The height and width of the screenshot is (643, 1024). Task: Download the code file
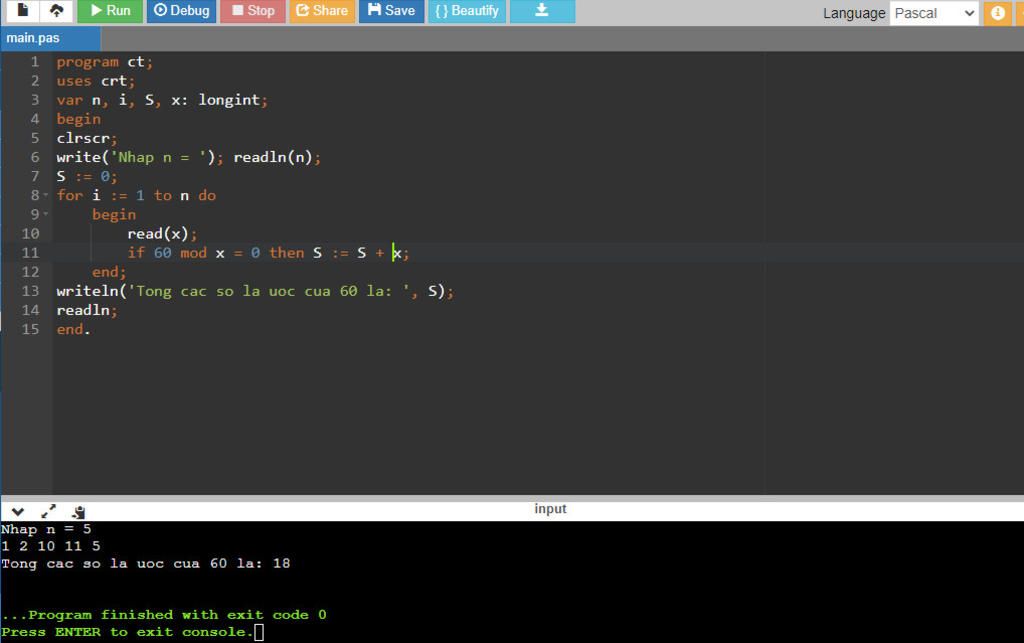coord(542,10)
